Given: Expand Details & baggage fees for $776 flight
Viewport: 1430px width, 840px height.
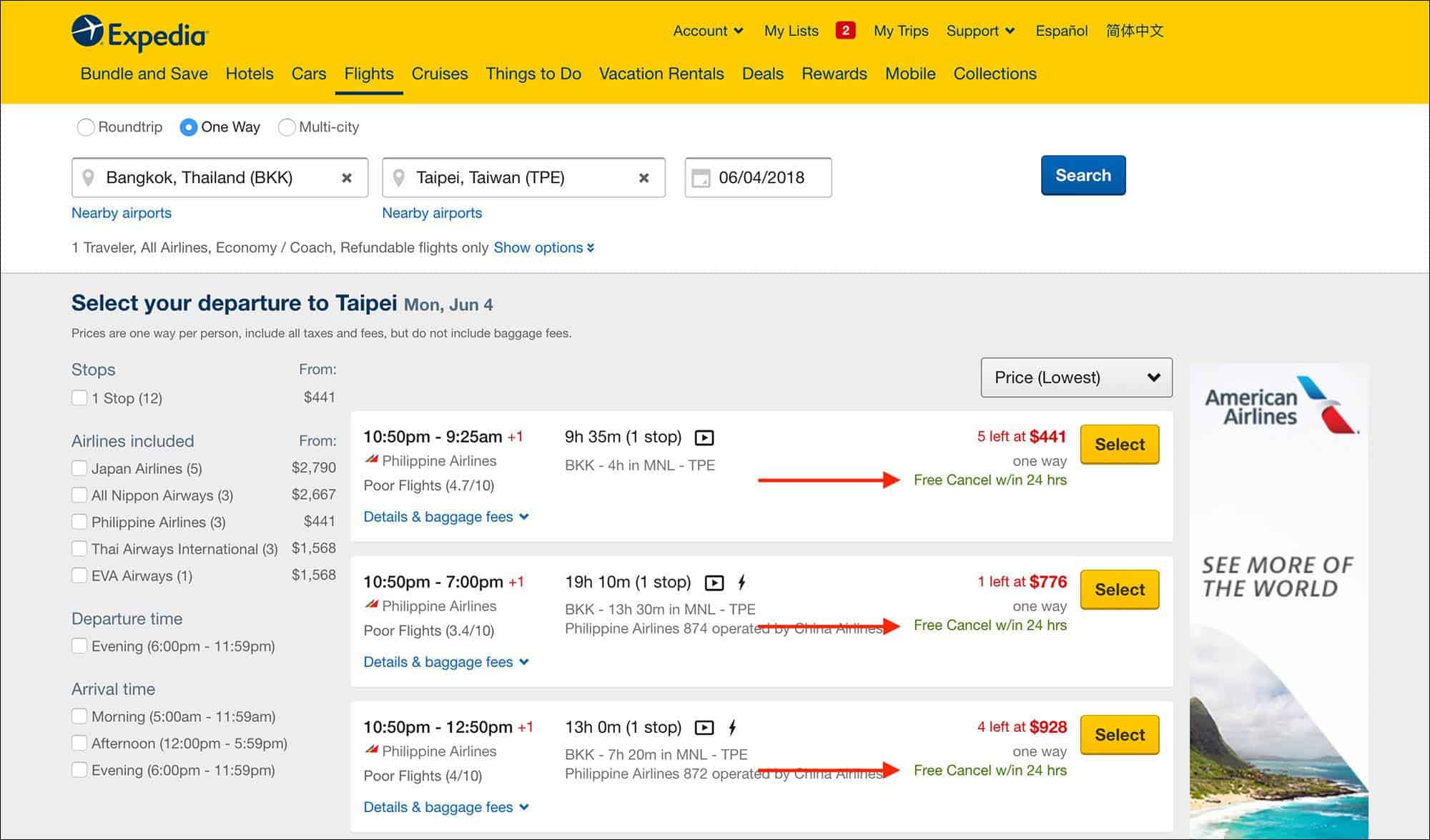Looking at the screenshot, I should point(446,662).
